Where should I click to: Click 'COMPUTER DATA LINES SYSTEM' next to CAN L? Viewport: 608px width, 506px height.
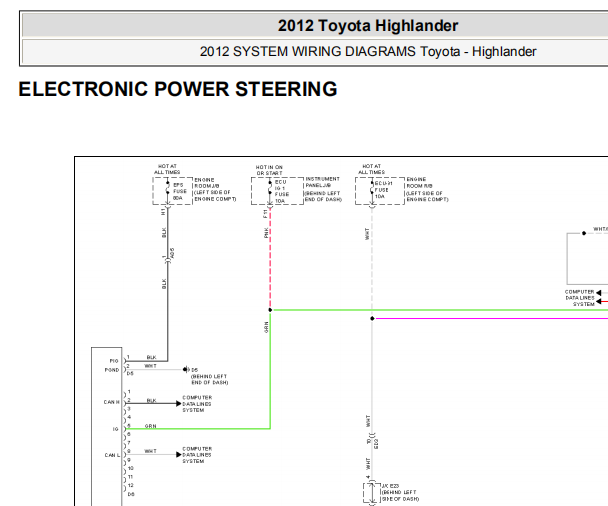coord(197,455)
